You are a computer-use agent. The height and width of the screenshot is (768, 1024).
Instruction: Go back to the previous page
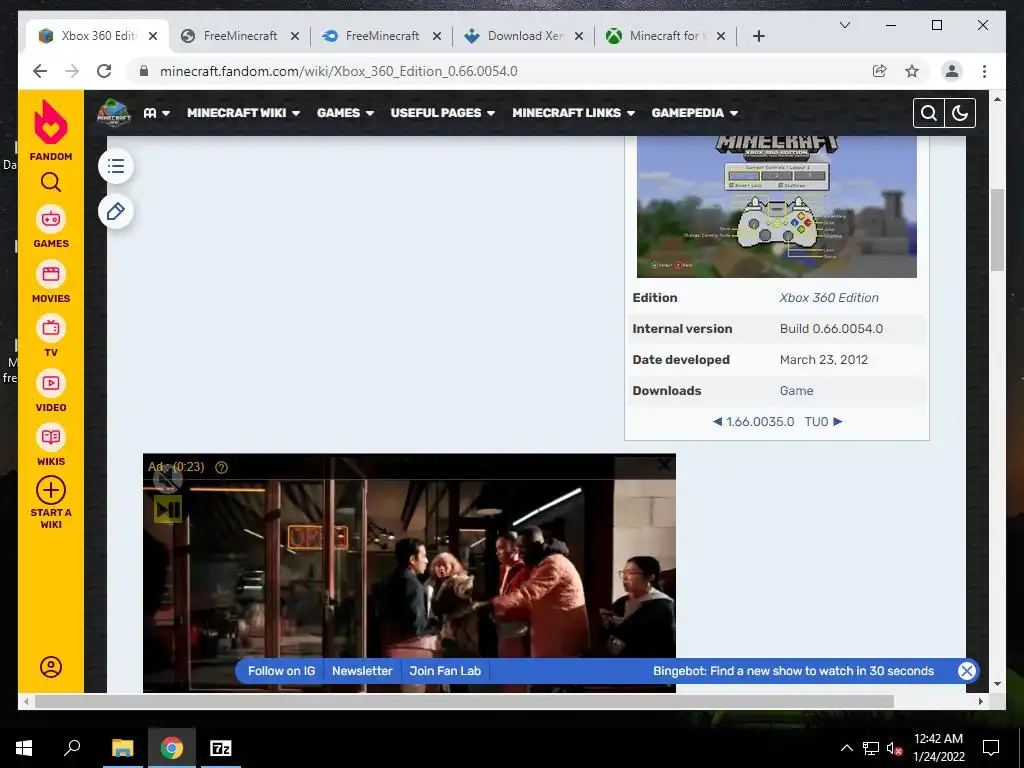(40, 71)
